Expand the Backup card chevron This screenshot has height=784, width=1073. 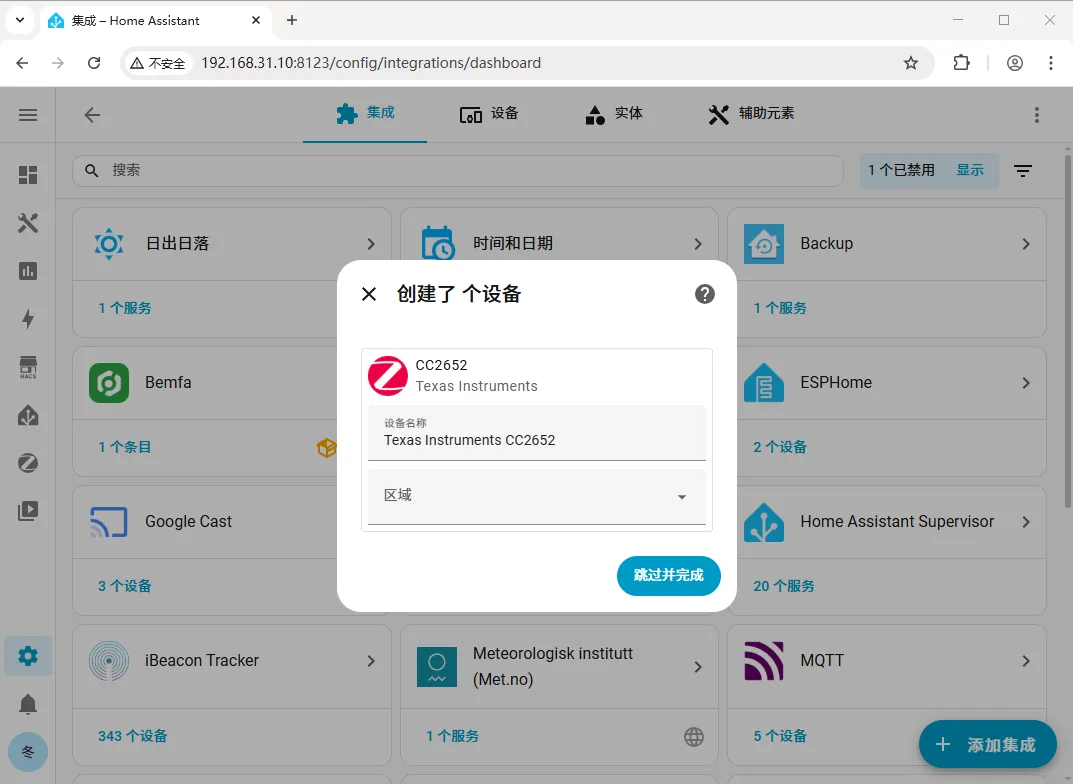pos(1026,244)
